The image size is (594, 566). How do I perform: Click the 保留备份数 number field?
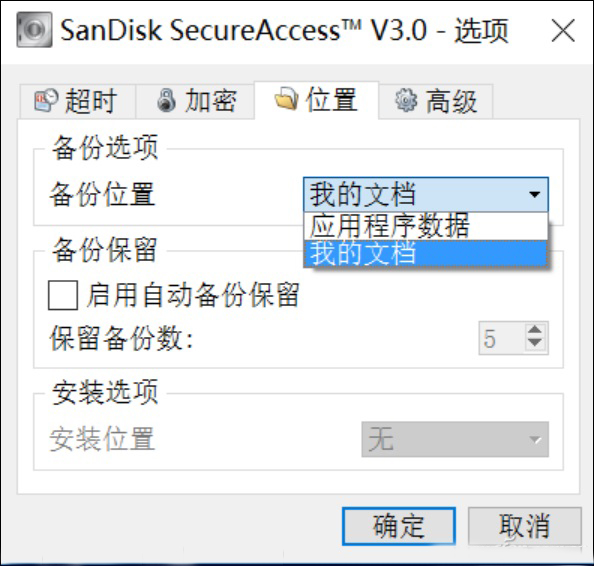point(501,338)
